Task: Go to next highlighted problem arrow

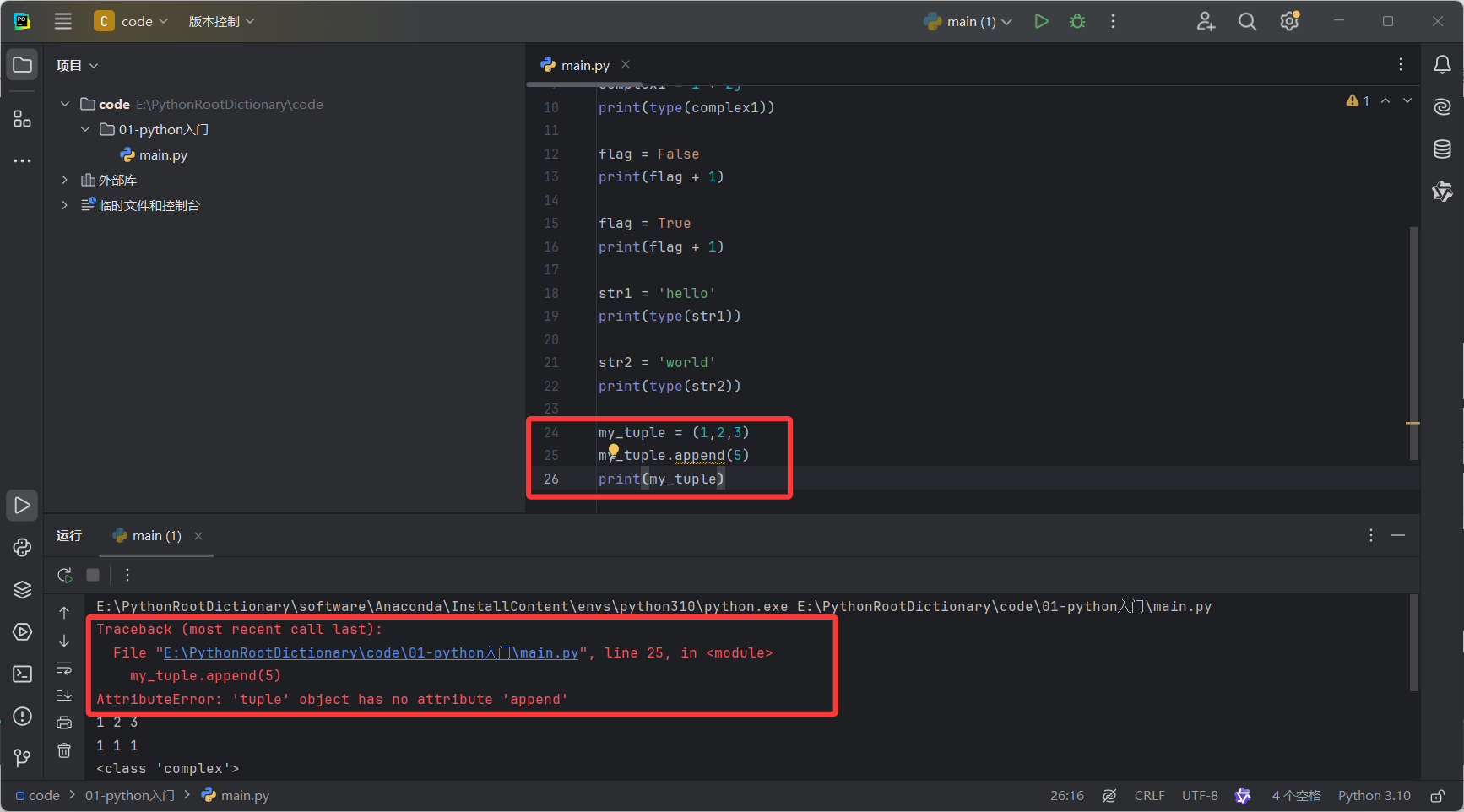Action: pyautogui.click(x=1407, y=100)
